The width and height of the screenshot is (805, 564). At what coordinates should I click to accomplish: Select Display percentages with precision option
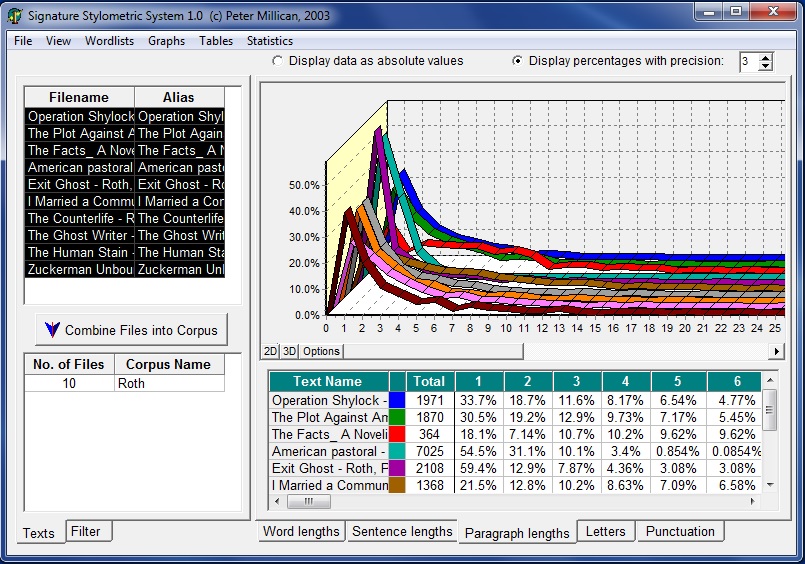click(x=618, y=61)
